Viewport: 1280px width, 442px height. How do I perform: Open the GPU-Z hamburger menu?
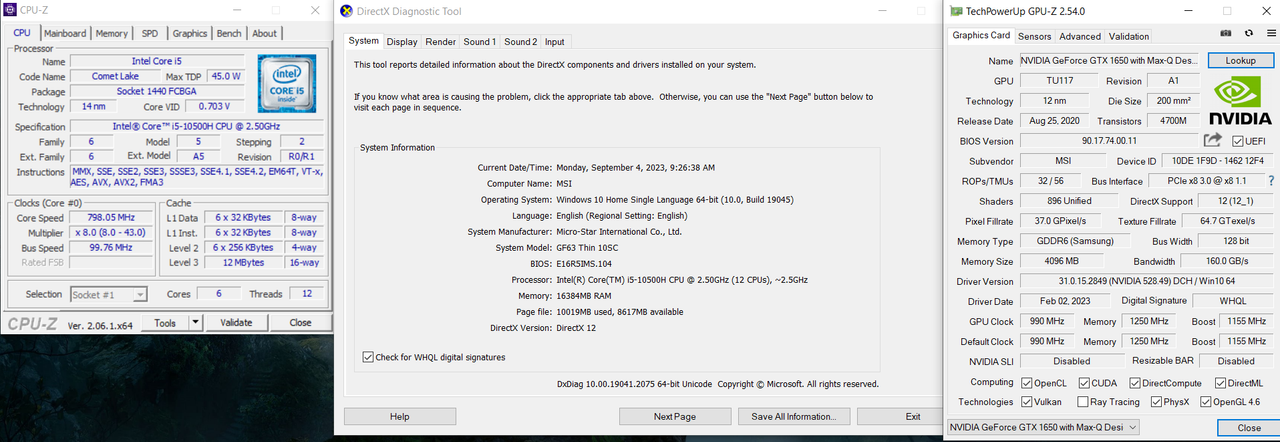1271,34
